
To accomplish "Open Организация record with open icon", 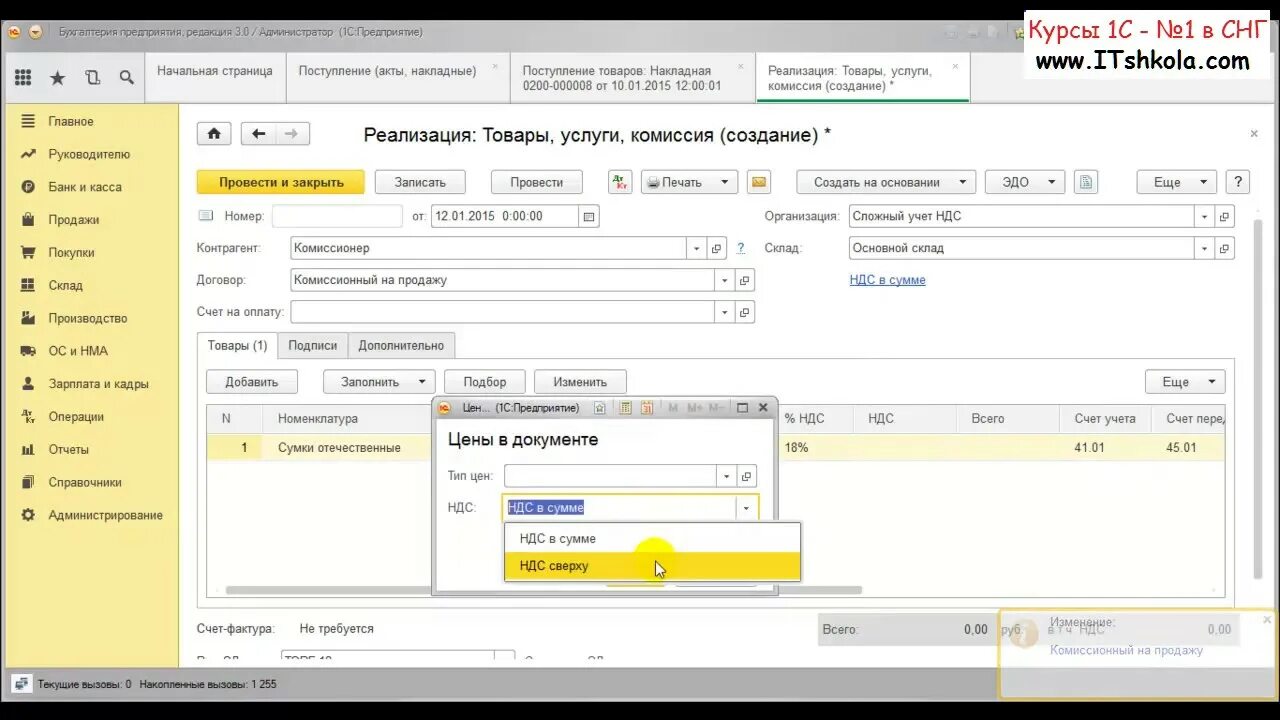I will pos(1225,216).
